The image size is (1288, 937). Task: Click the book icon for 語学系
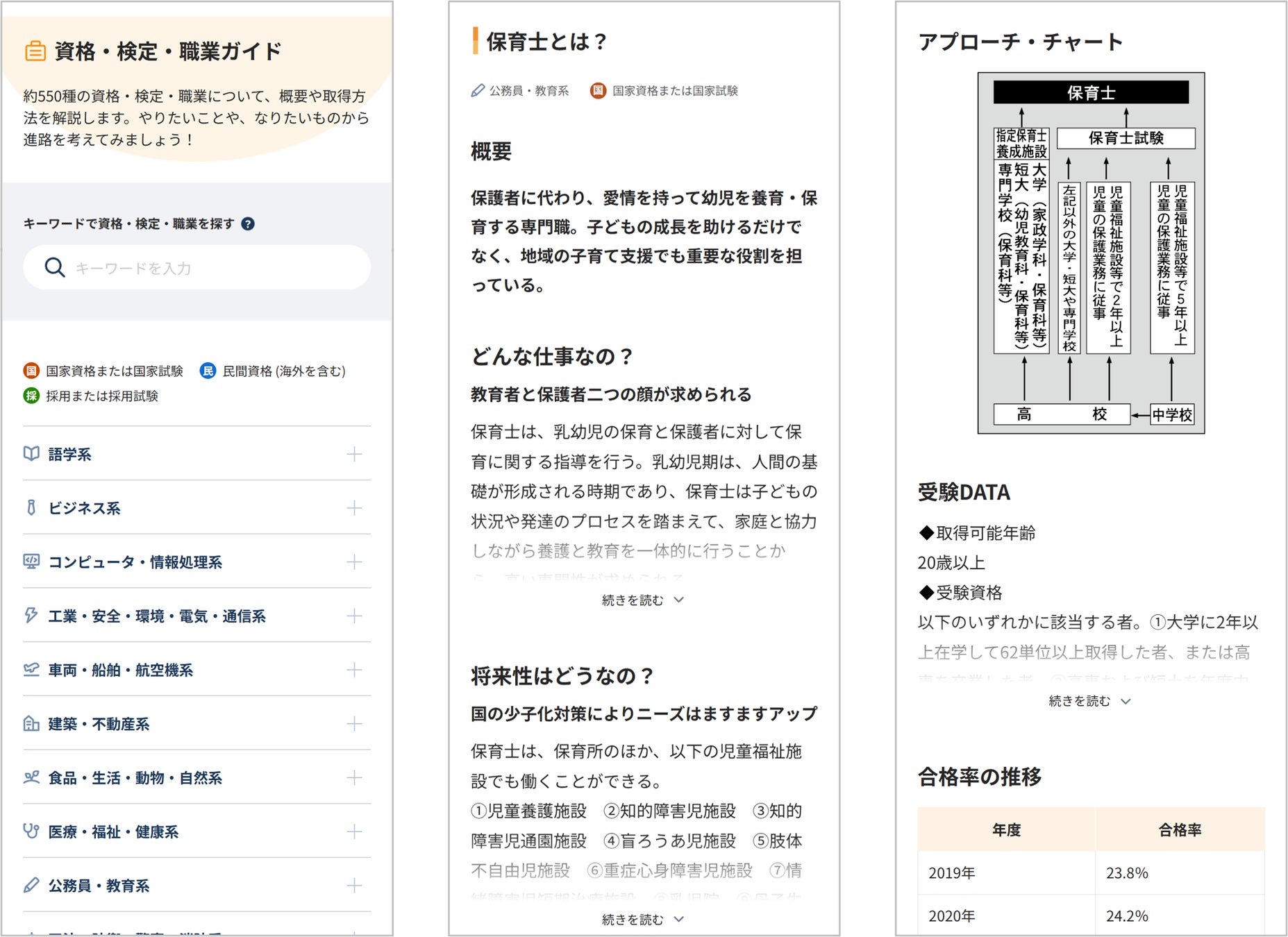click(31, 454)
